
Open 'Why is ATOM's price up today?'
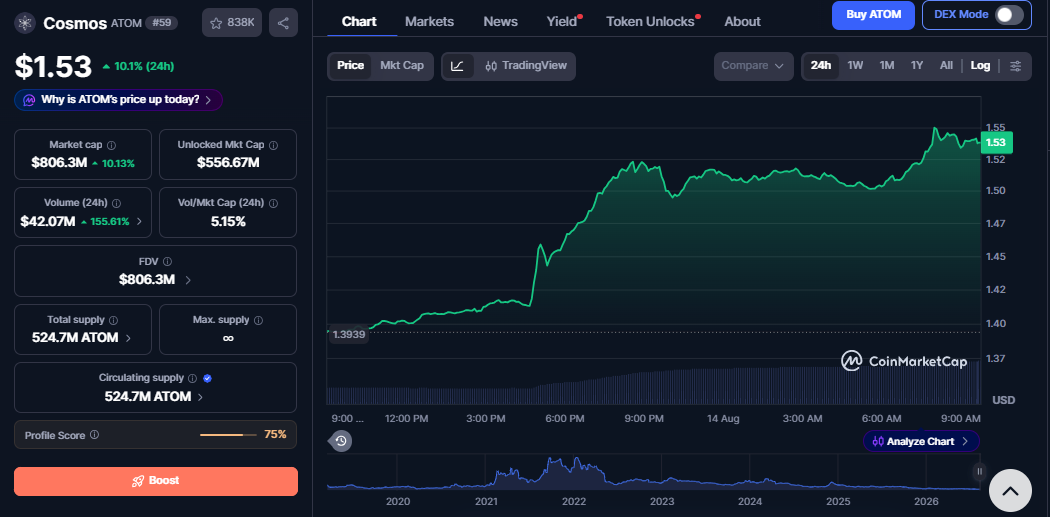point(119,100)
